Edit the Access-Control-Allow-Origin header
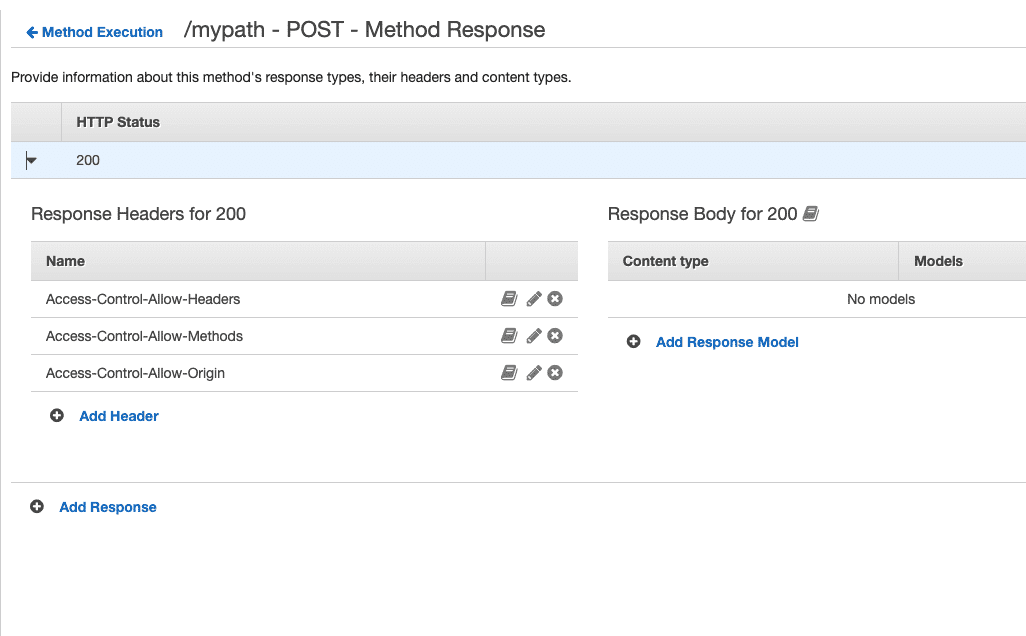Image resolution: width=1026 pixels, height=636 pixels. coord(534,373)
